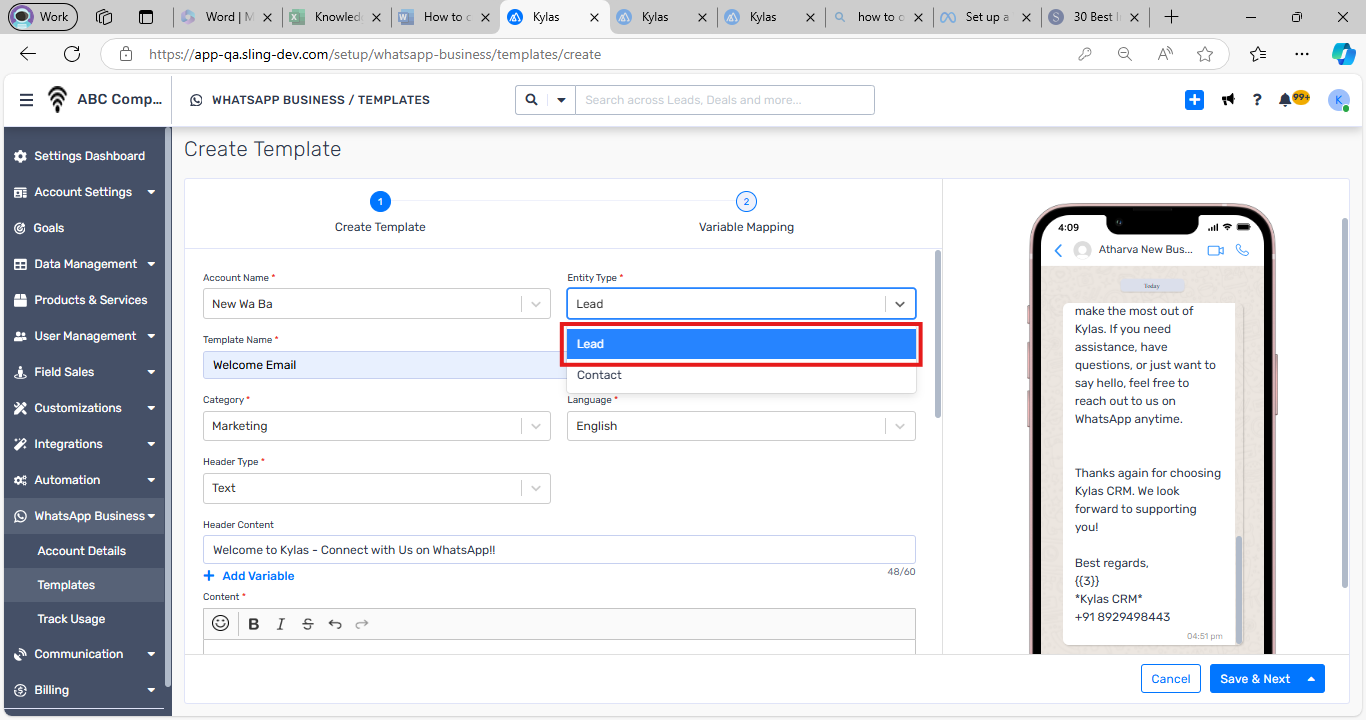
Task: Open a new browser tab
Action: pyautogui.click(x=1172, y=17)
